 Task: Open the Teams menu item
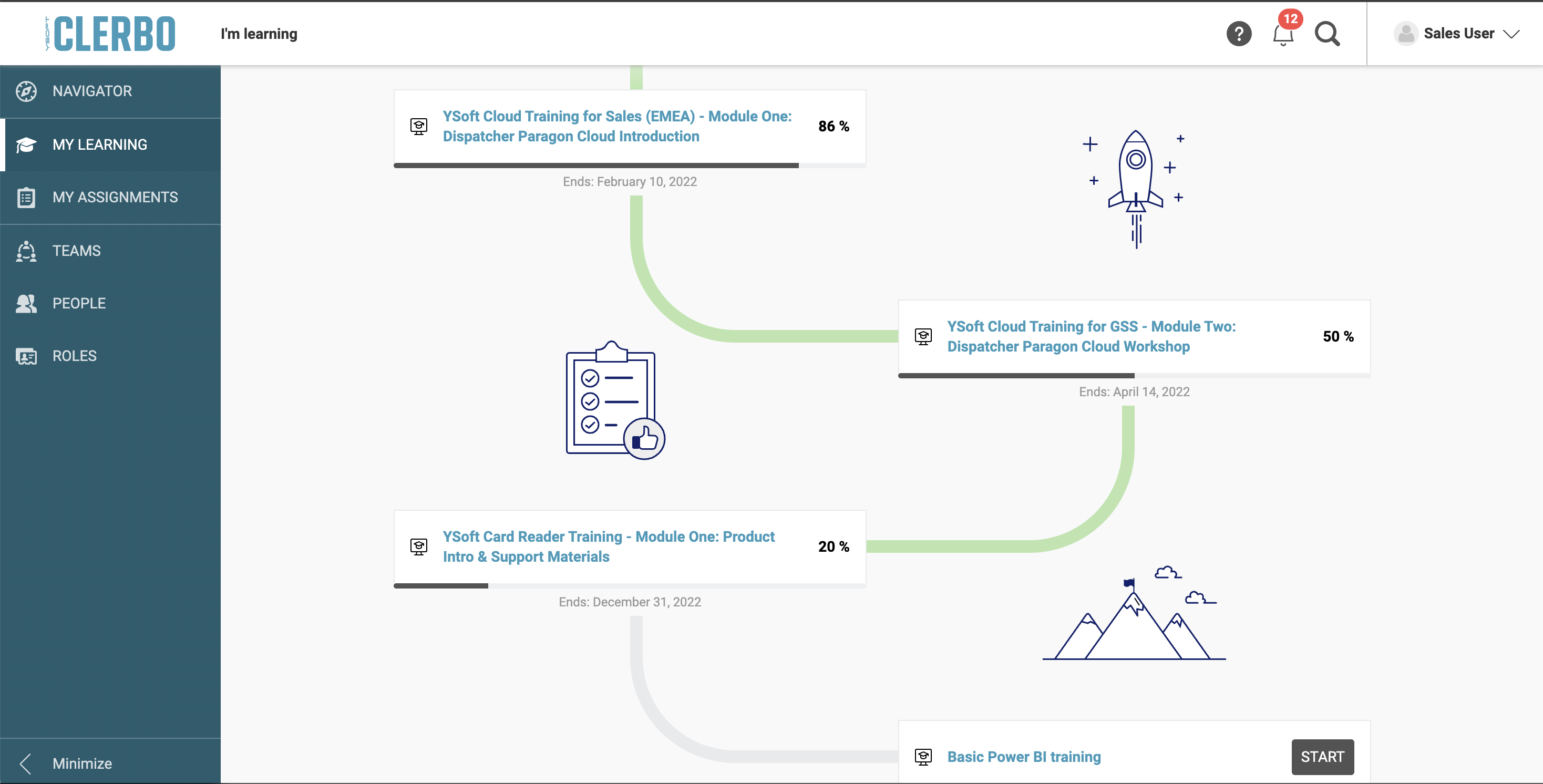[110, 250]
